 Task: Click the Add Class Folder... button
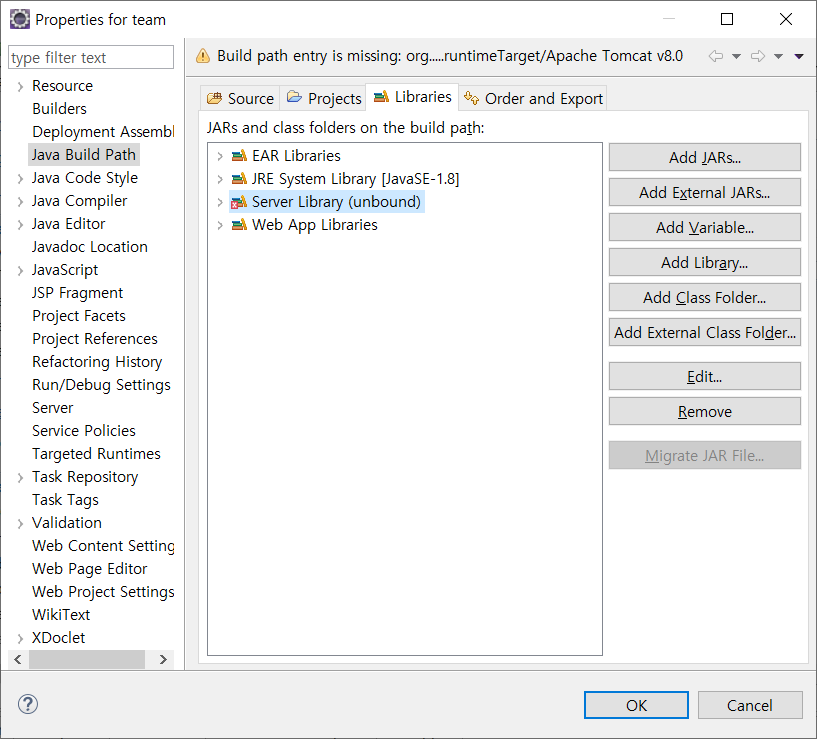704,297
